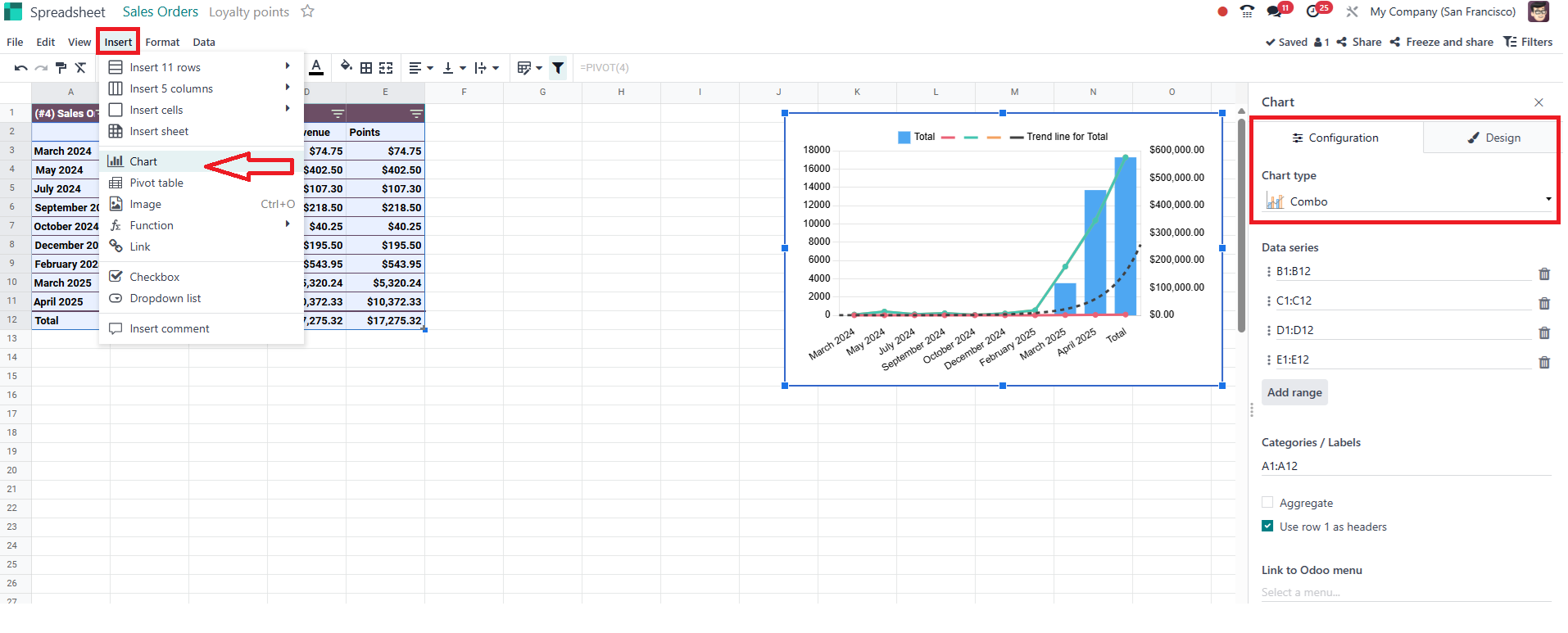The height and width of the screenshot is (633, 1568).
Task: Switch company My Company (San Francisco)
Action: coord(1443,11)
